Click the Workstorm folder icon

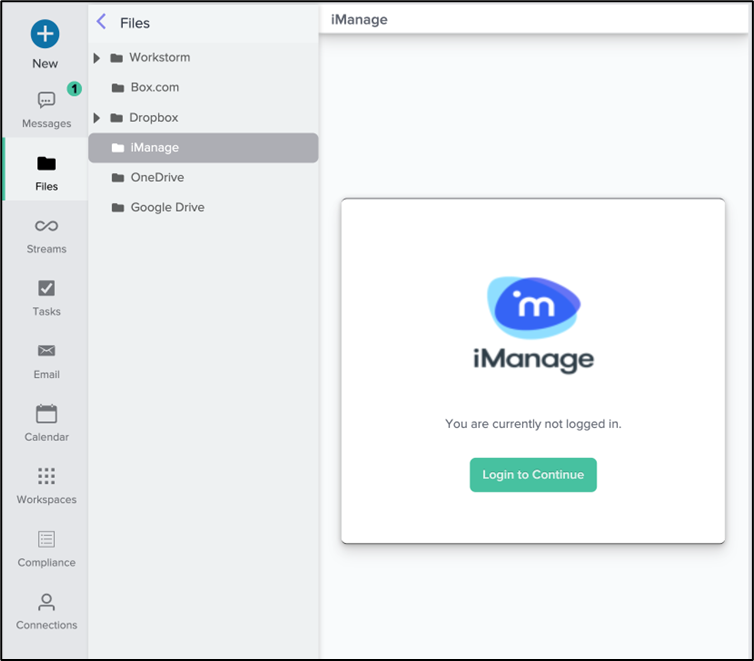tap(116, 58)
